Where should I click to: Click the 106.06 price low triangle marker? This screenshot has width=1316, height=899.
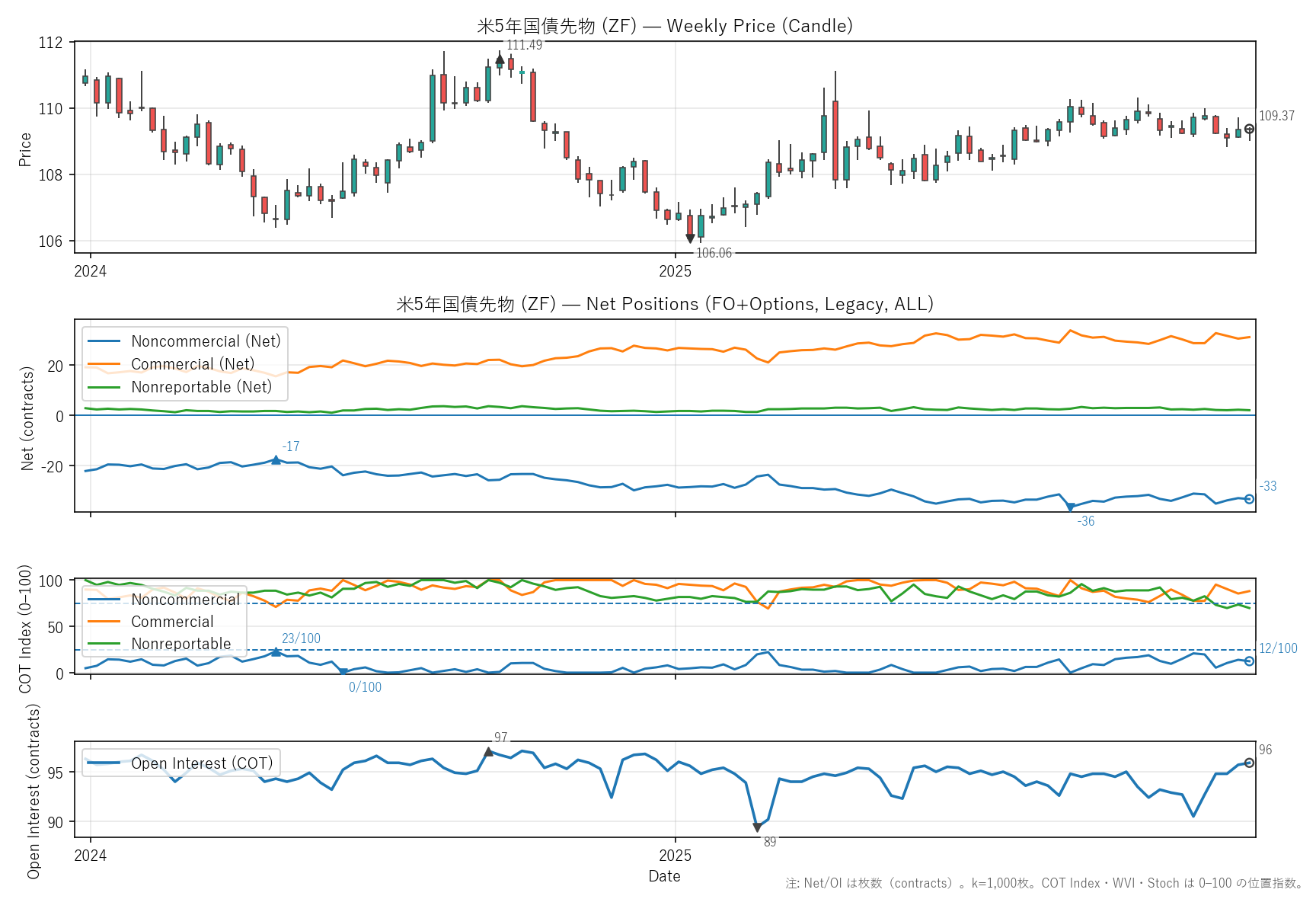690,238
